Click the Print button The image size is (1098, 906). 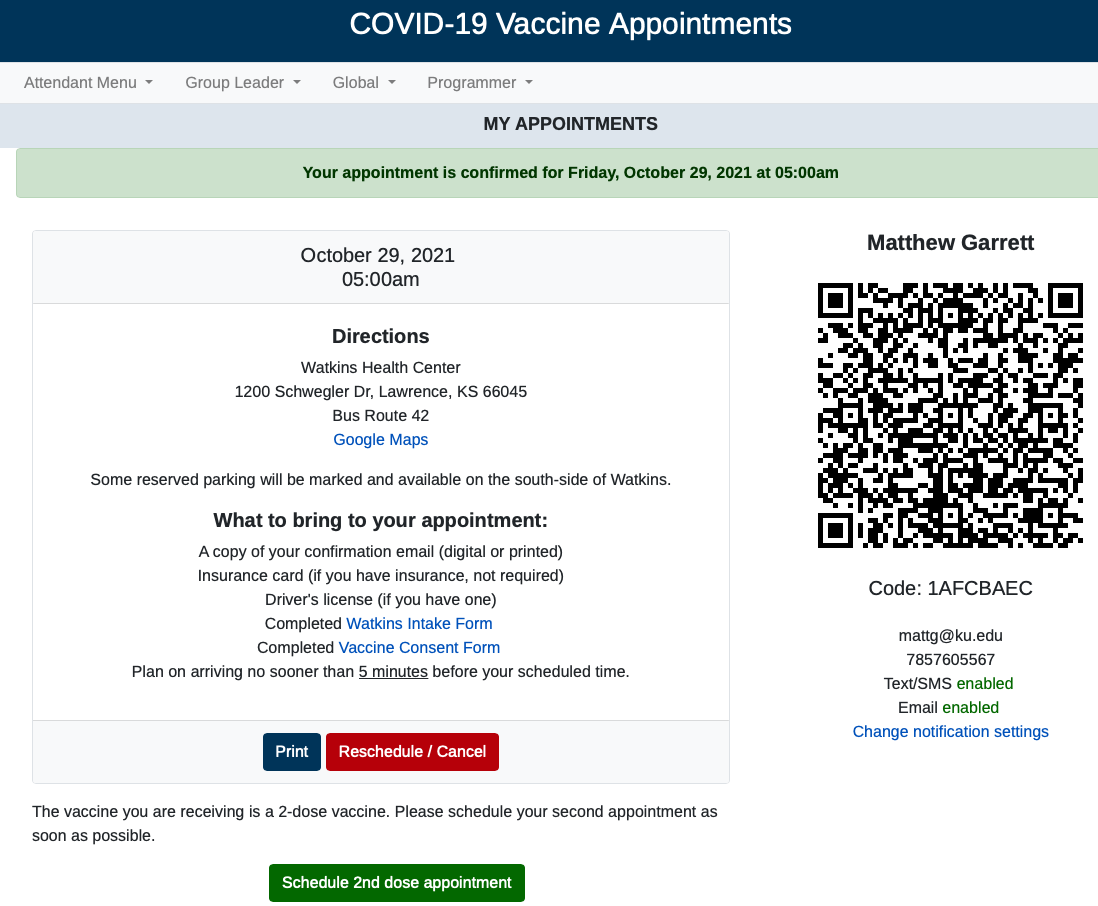coord(292,752)
